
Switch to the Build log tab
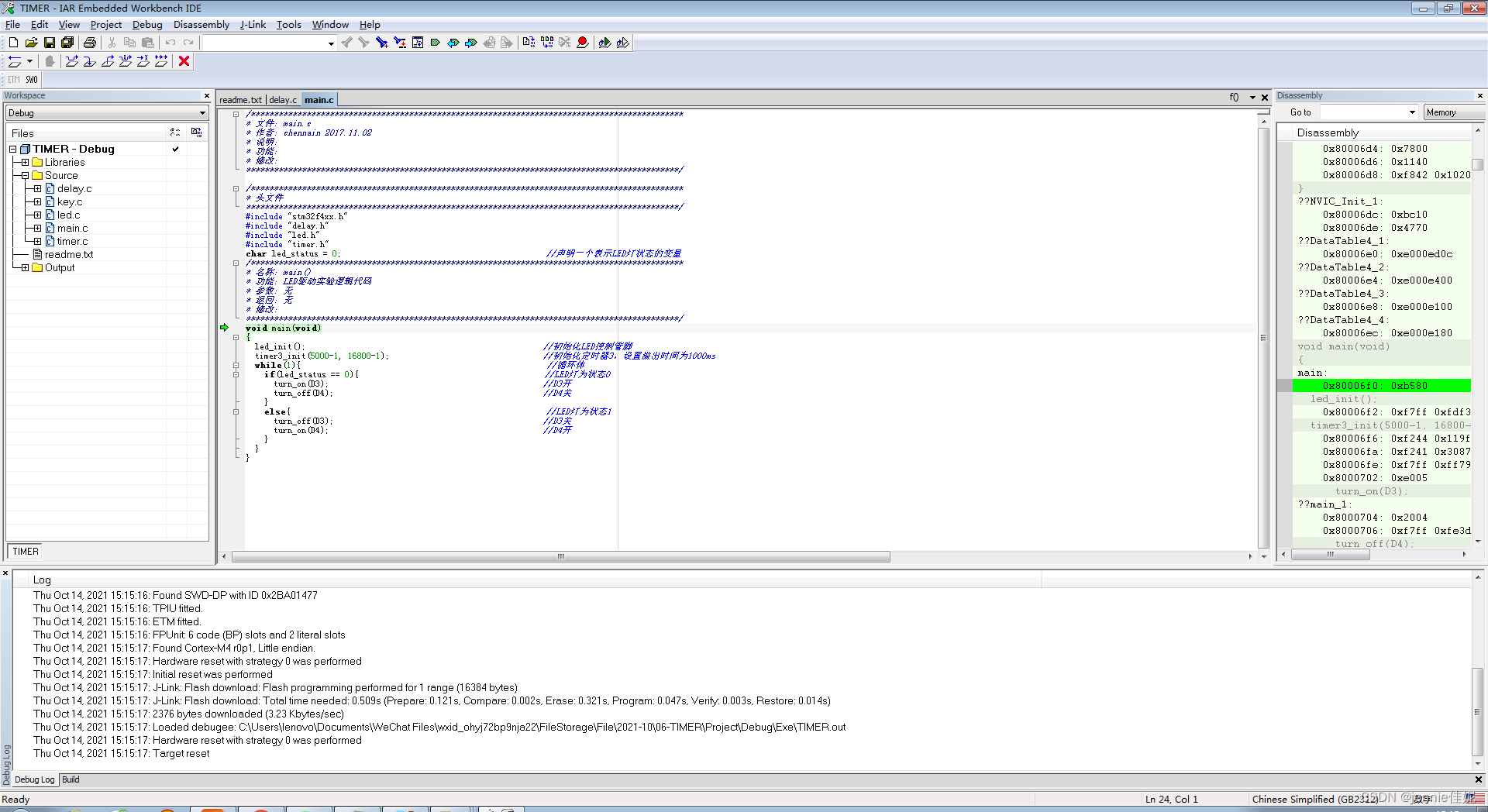pyautogui.click(x=71, y=779)
